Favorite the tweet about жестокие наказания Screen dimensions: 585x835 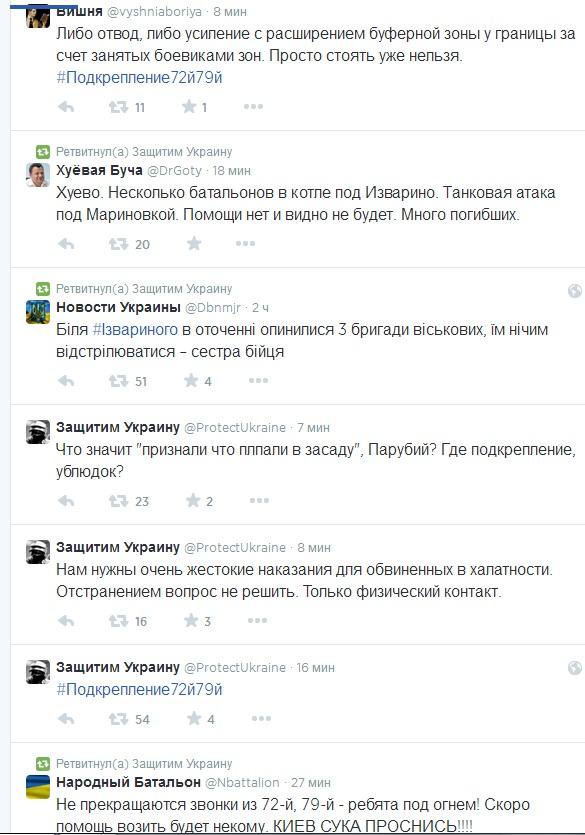point(191,620)
